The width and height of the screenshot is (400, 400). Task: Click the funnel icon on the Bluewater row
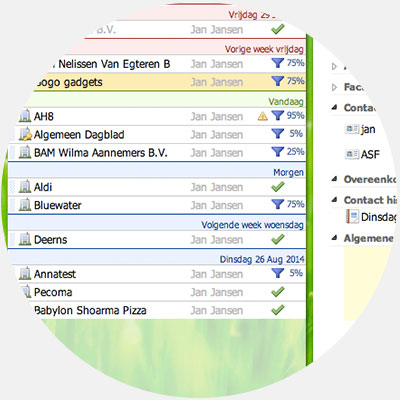tap(277, 204)
